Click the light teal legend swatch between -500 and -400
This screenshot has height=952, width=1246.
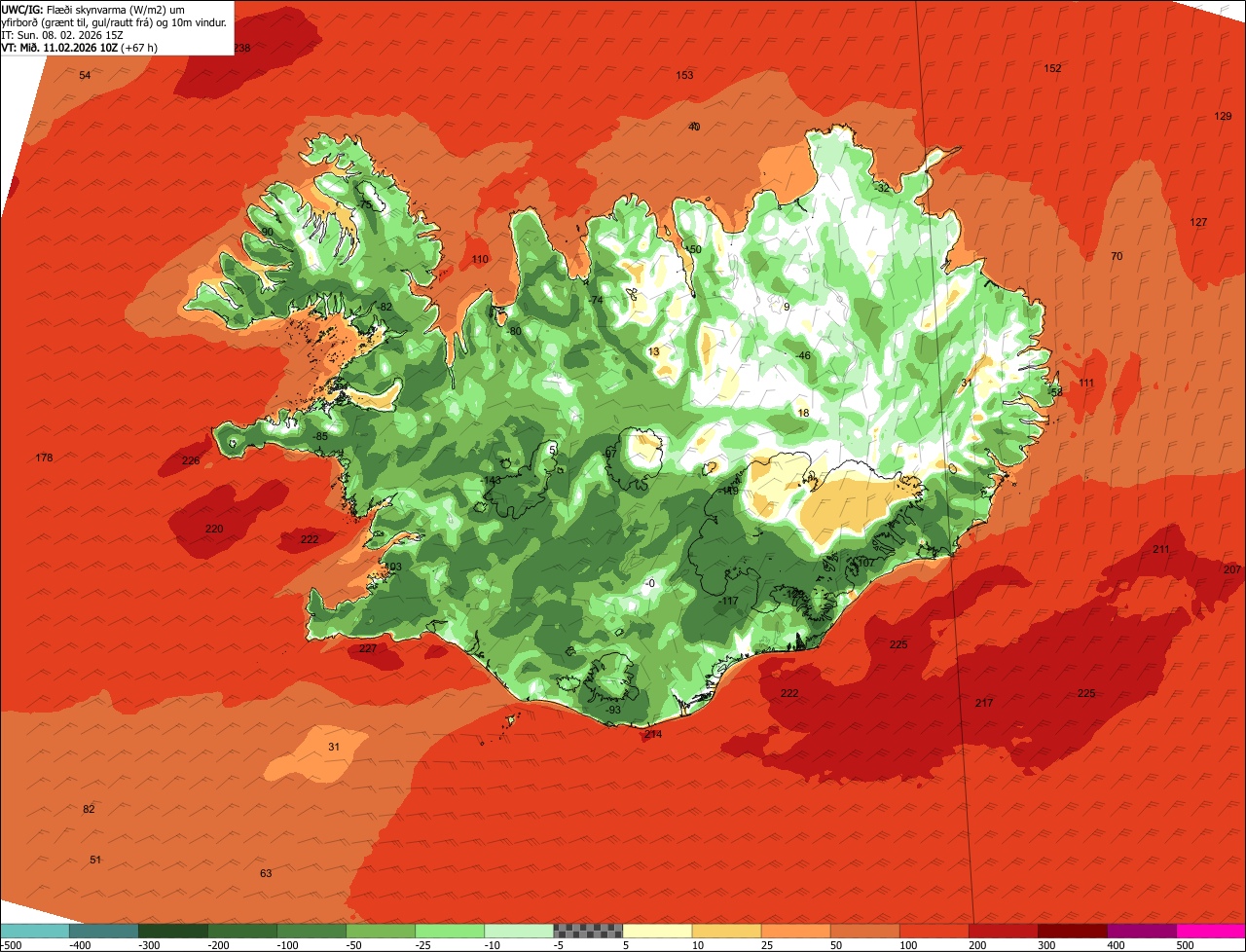(x=35, y=931)
